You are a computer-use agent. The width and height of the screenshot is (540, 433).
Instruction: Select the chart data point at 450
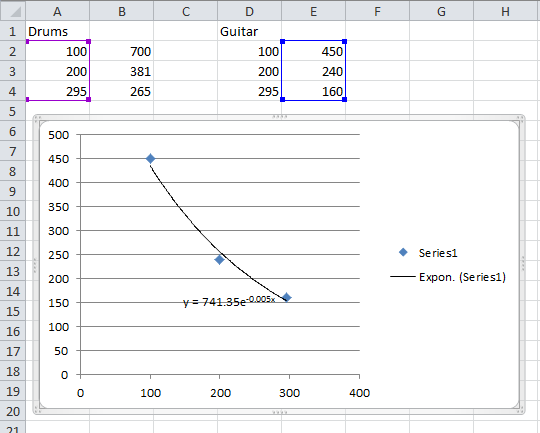point(150,158)
